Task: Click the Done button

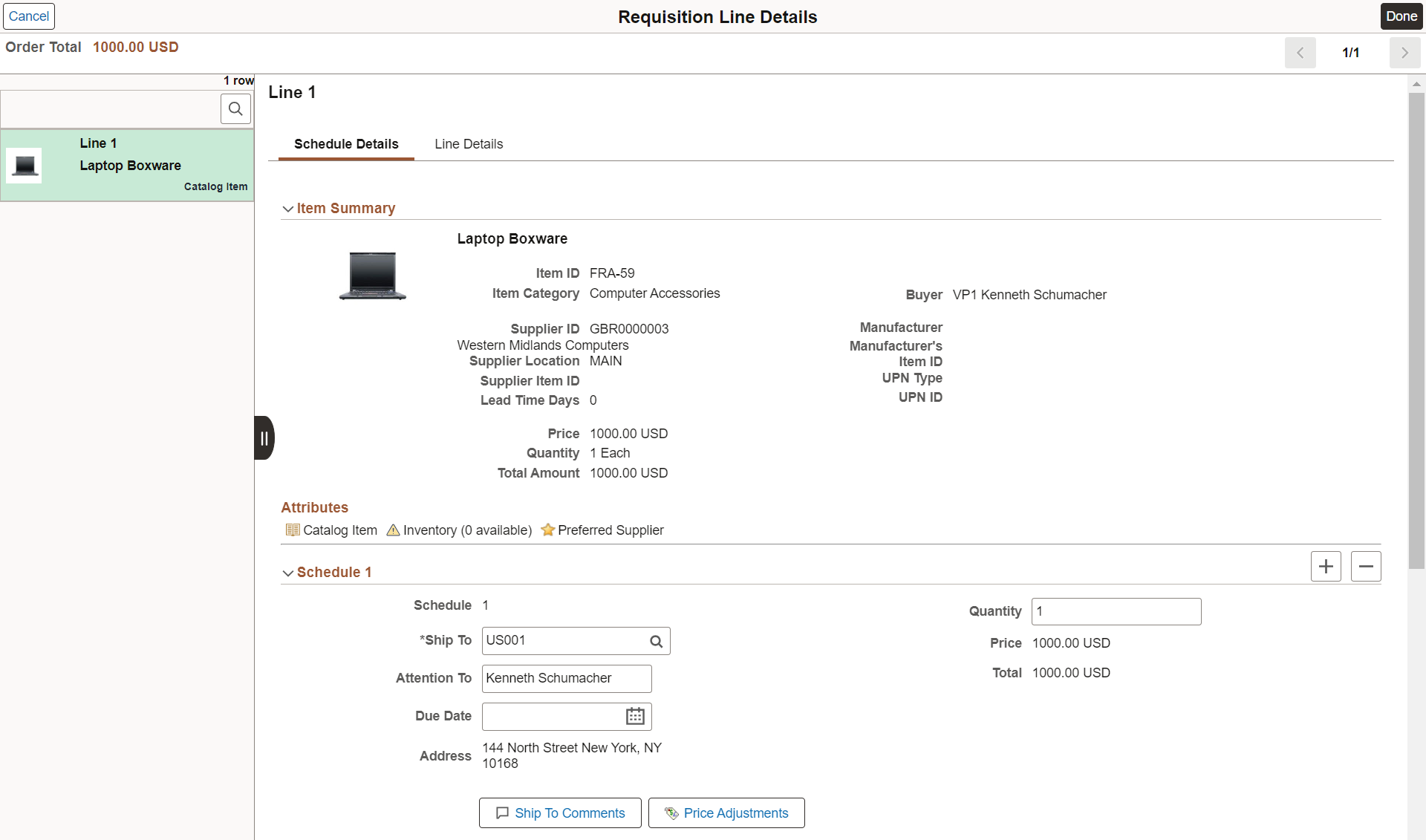Action: (x=1401, y=16)
